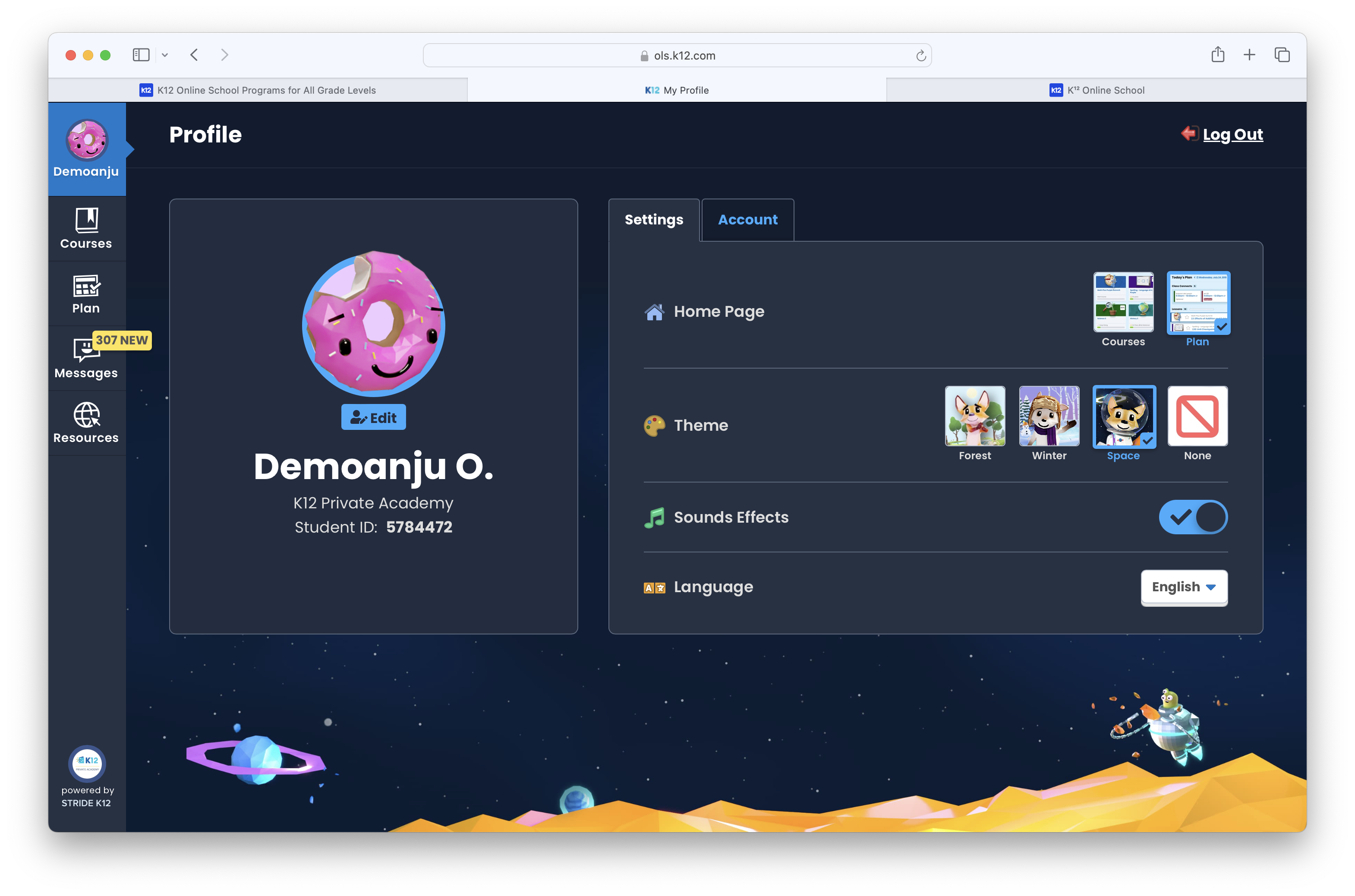Switch to the Account tab
Screen dimensions: 1355x896
747,220
